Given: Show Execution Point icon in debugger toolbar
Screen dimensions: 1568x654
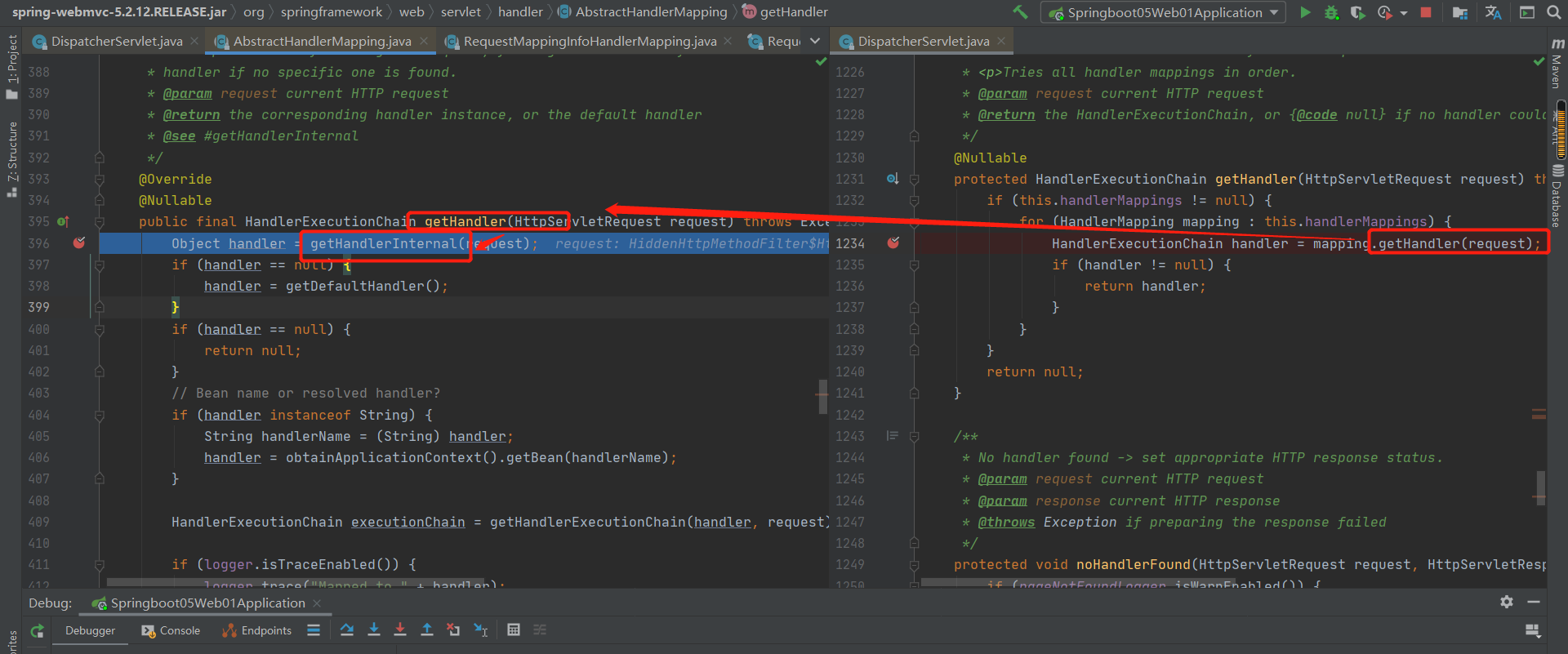Looking at the screenshot, I should [313, 630].
